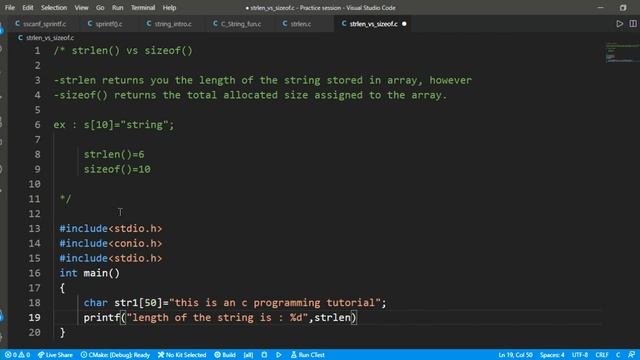This screenshot has width=640, height=360.
Task: Click the first comment line strlen() vs sizeof()
Action: pos(123,51)
